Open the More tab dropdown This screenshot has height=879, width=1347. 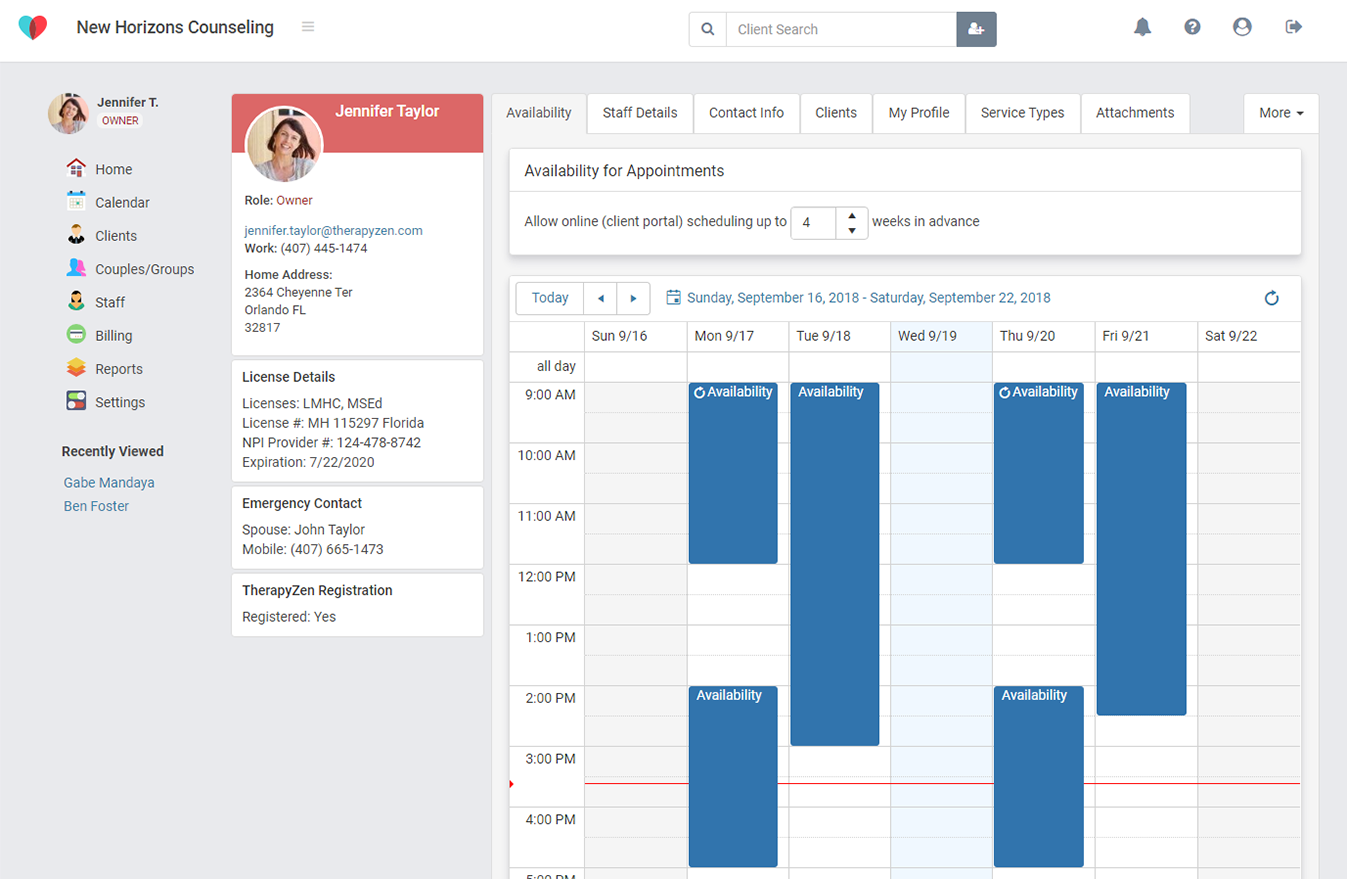click(x=1281, y=113)
